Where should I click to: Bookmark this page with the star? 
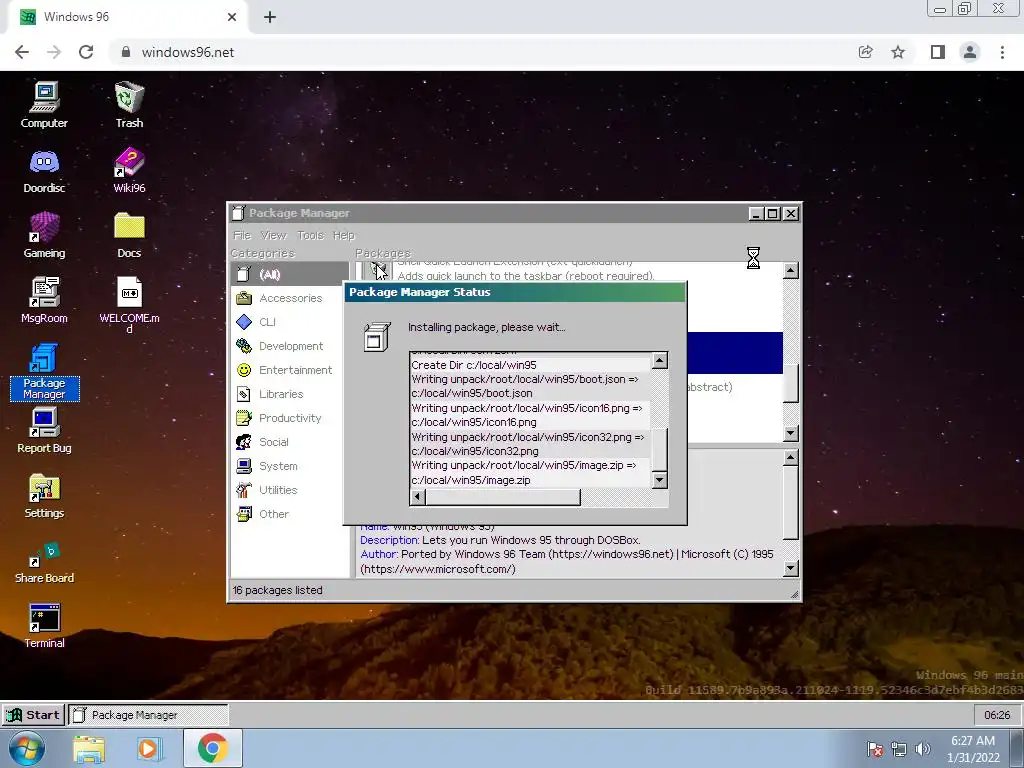(x=899, y=52)
